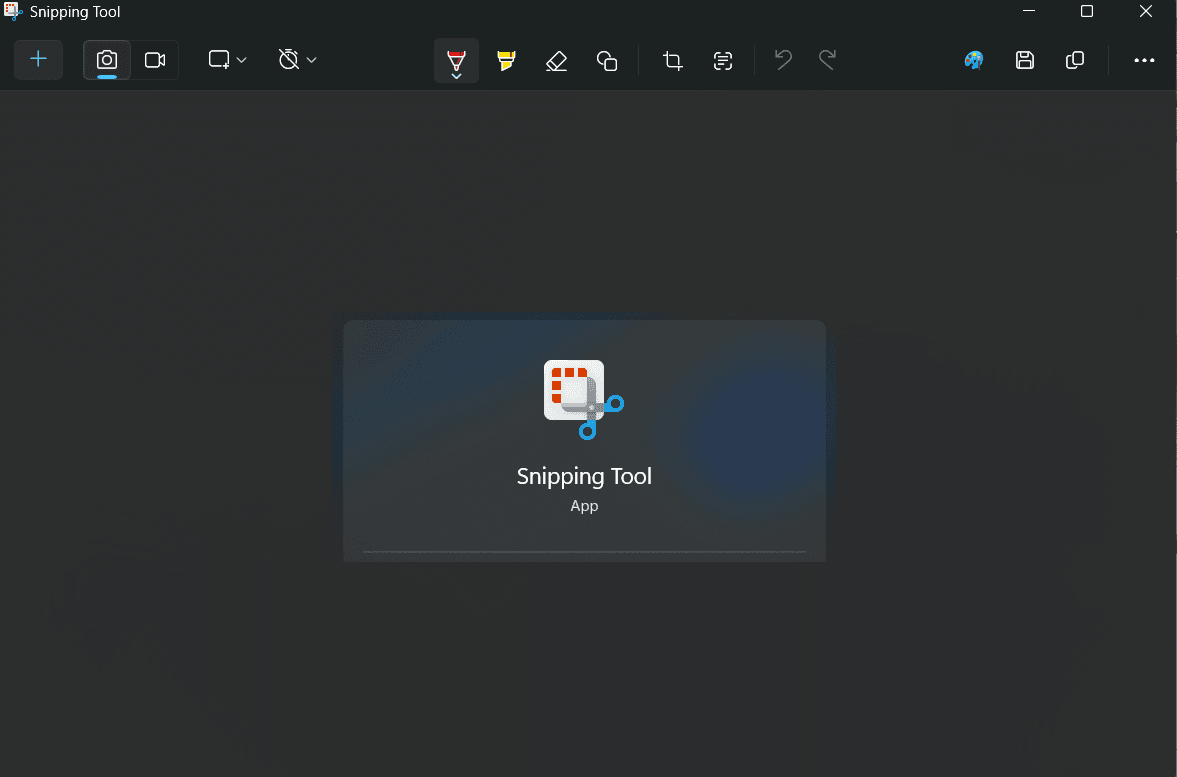The width and height of the screenshot is (1177, 777).
Task: Minimize the Snipping Tool window
Action: pos(1028,11)
